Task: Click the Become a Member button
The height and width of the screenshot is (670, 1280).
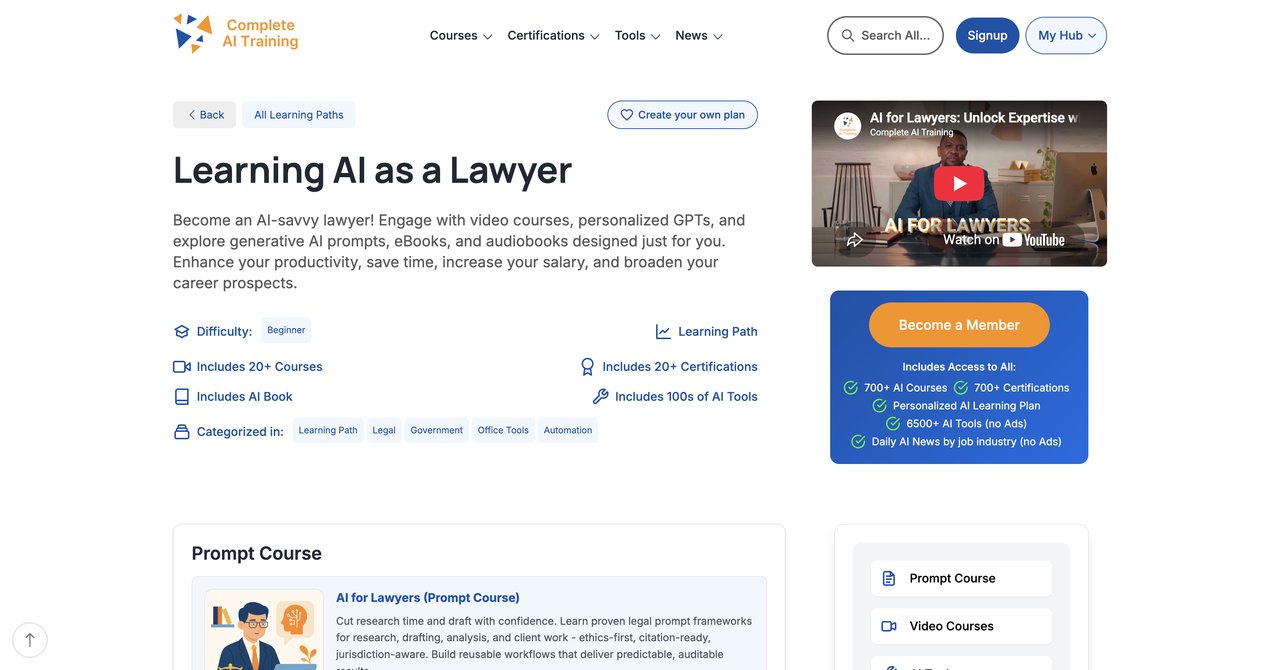Action: [x=959, y=325]
